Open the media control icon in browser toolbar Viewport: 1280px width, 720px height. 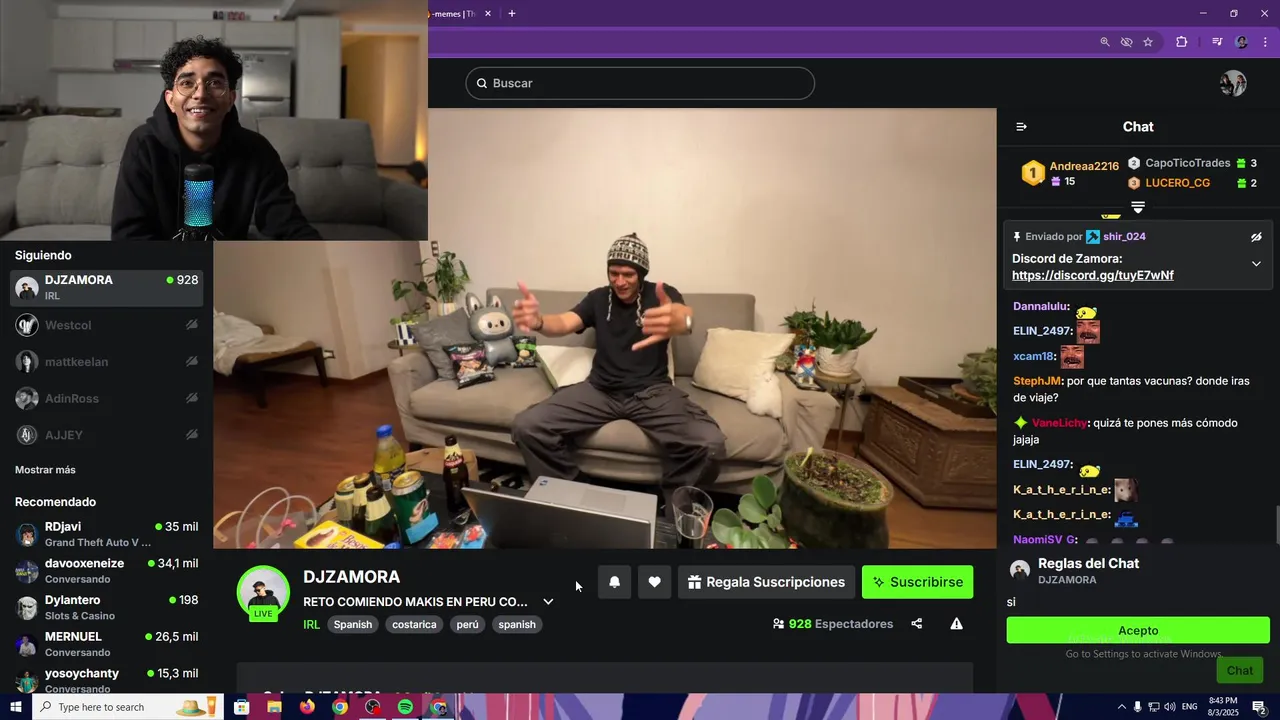coord(1217,42)
